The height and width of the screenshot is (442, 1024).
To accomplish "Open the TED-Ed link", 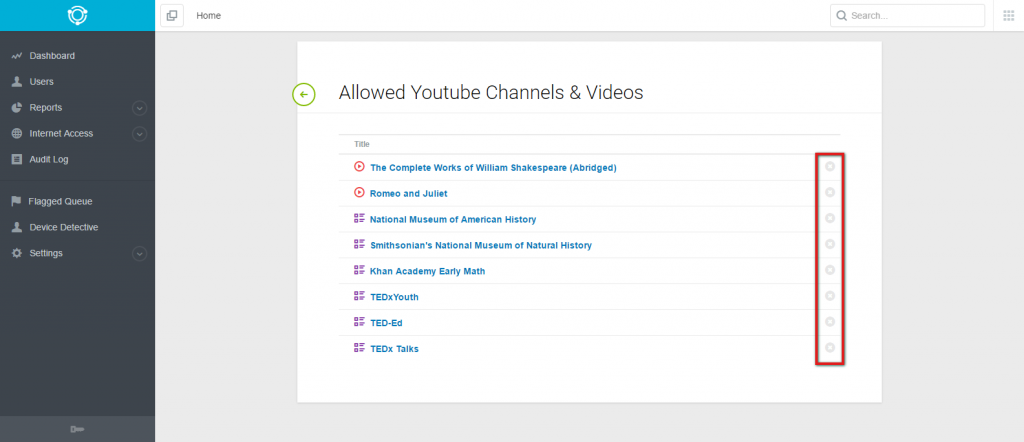I will 387,323.
